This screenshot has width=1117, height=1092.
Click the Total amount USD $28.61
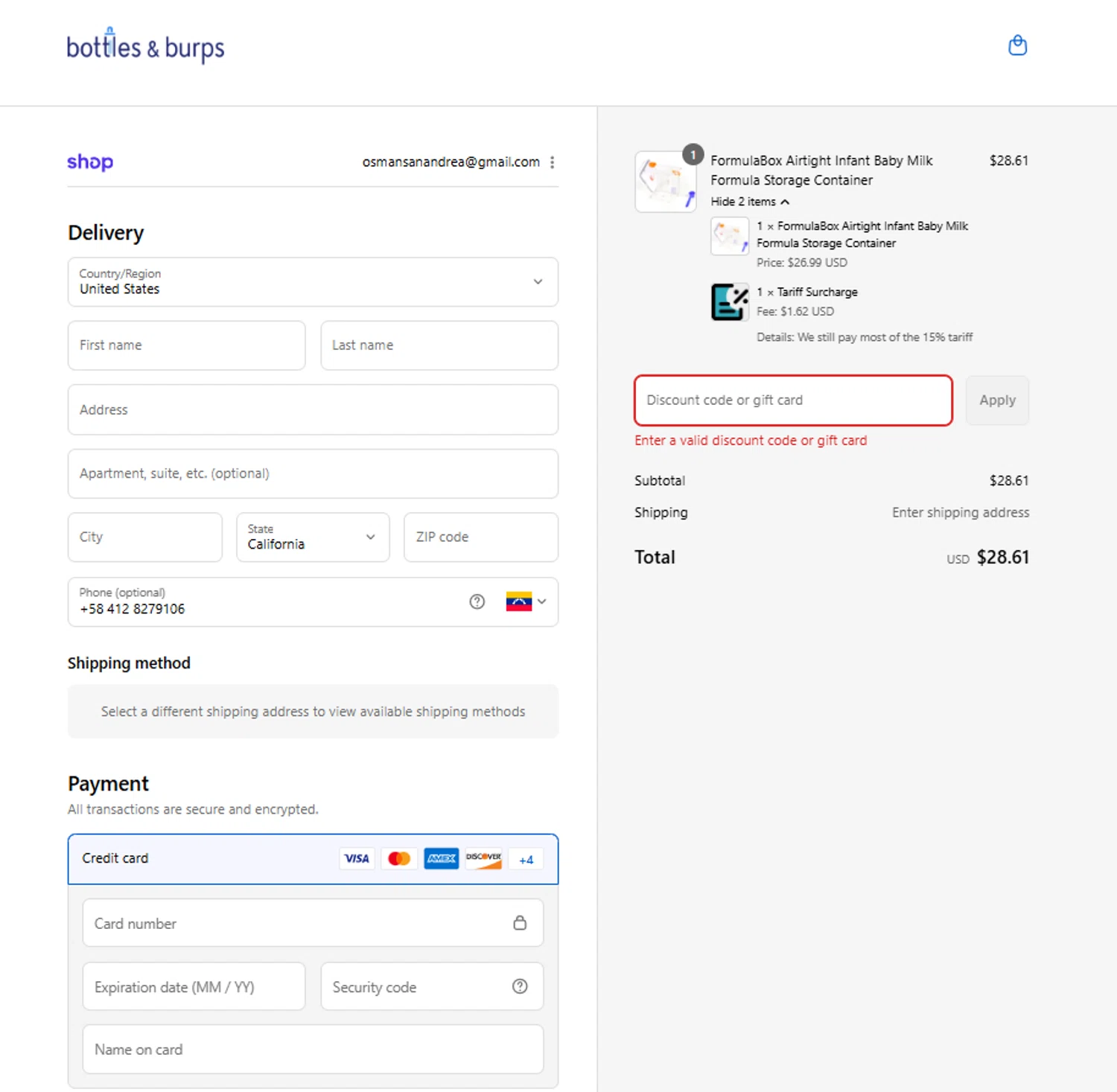[x=987, y=558]
